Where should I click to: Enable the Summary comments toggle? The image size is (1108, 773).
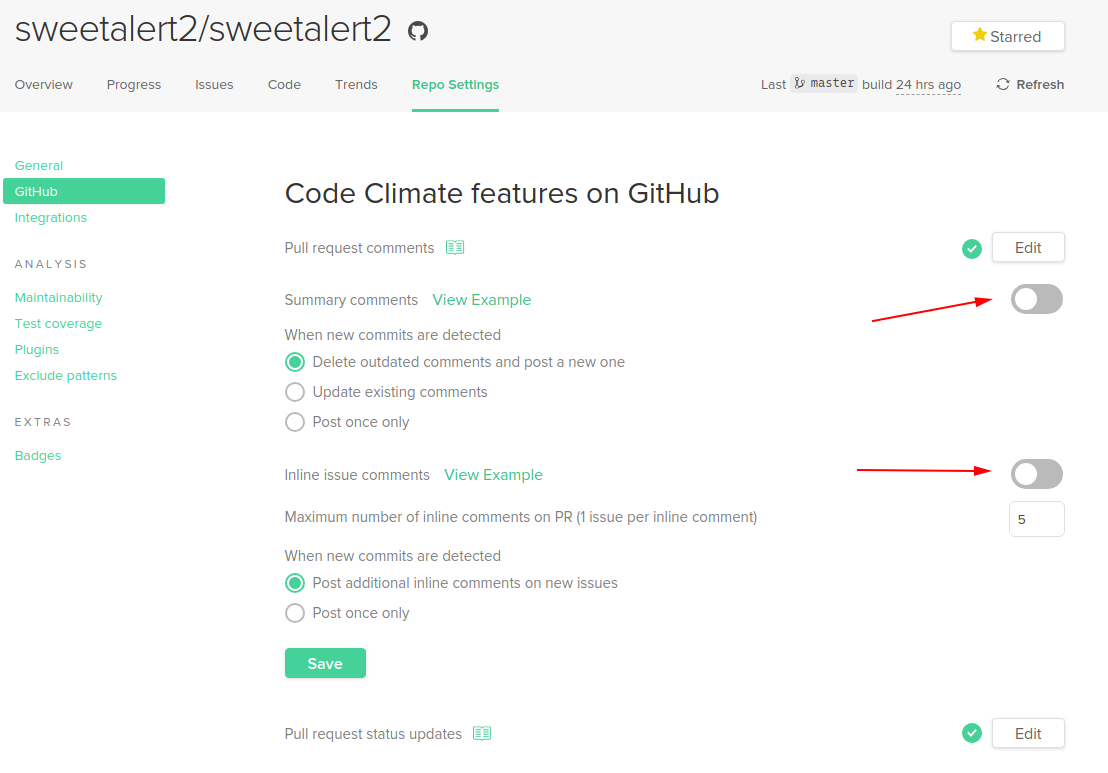click(1036, 298)
